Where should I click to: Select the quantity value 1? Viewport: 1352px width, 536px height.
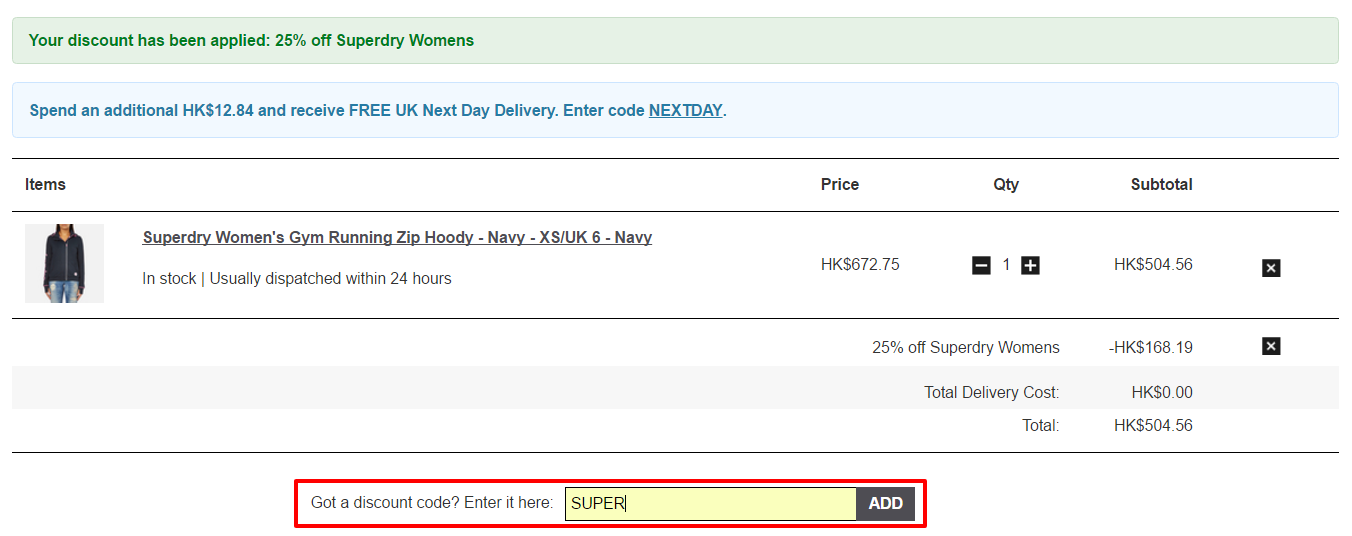1006,265
